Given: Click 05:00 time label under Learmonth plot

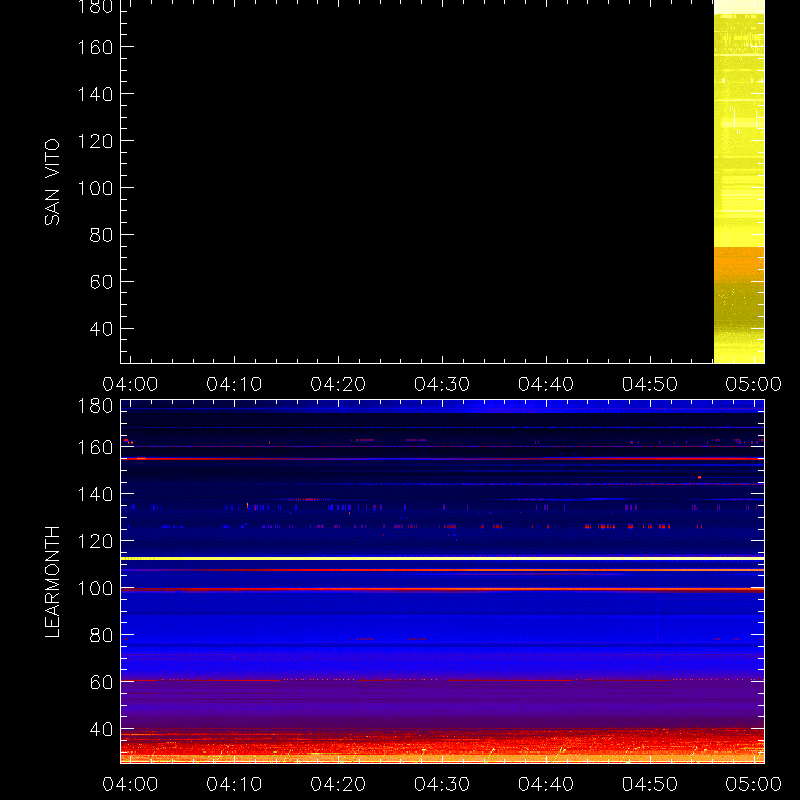Looking at the screenshot, I should (754, 784).
